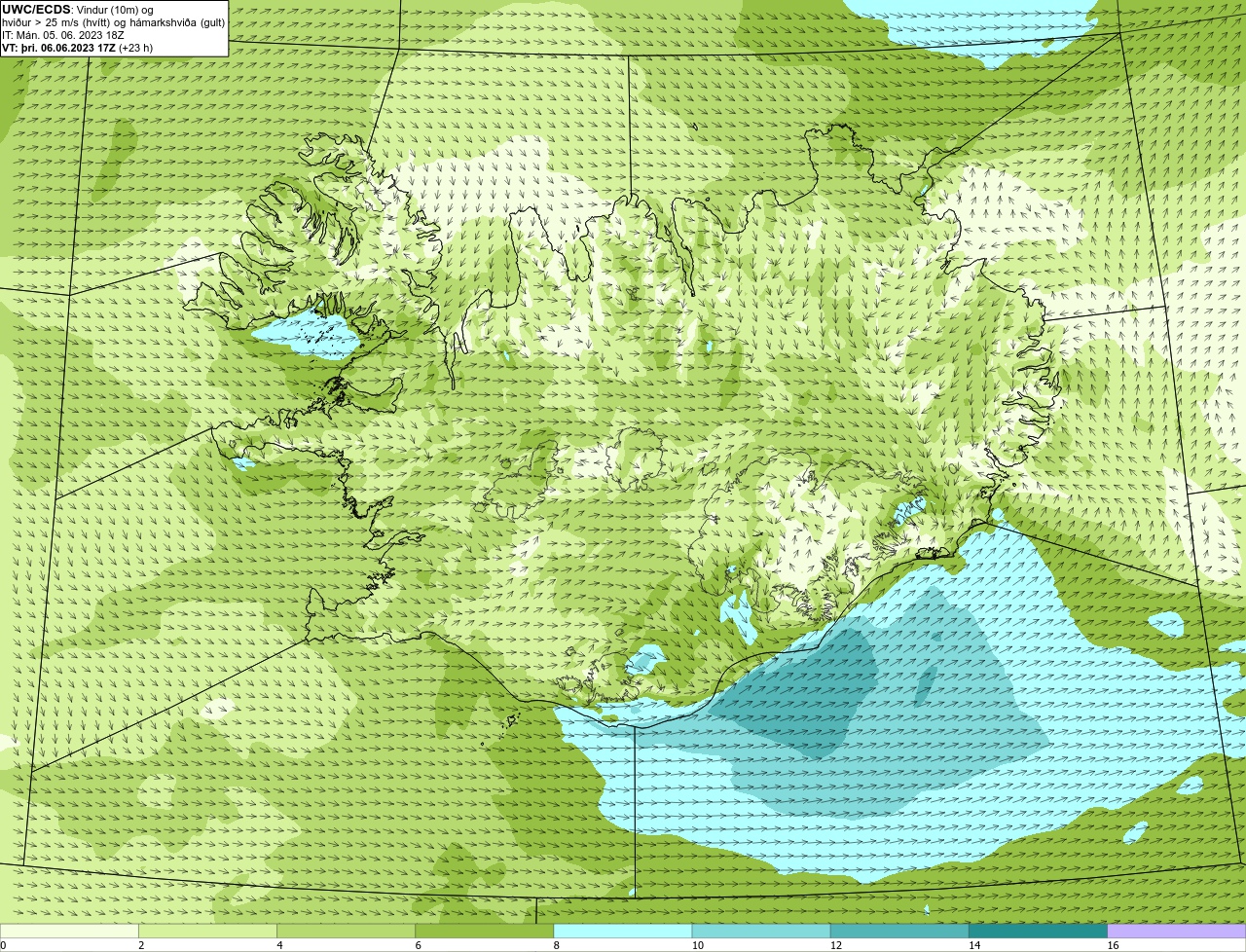
Task: Click the 4–6 m/s green legend swatch
Action: tap(347, 931)
